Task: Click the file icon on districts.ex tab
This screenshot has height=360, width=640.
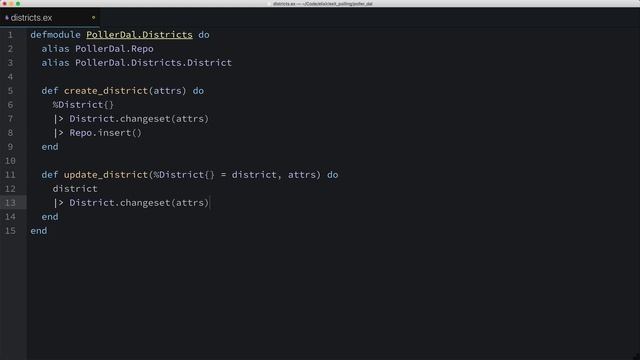Action: point(7,18)
